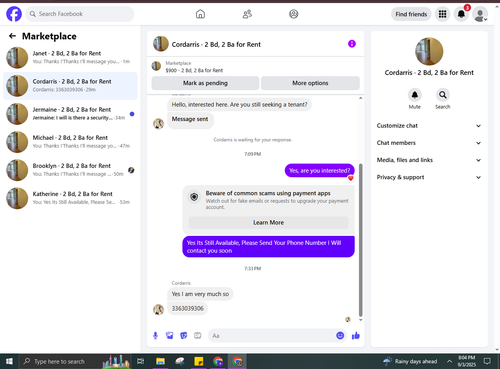Expand the Privacy & support section
The width and height of the screenshot is (500, 369).
tap(429, 177)
